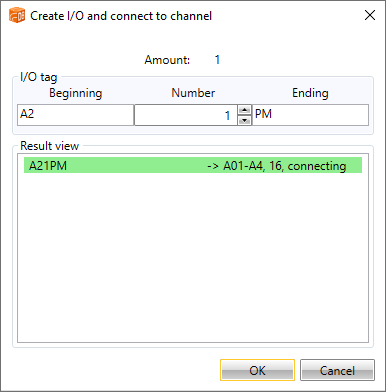Click into the Beginning field containing A2
386x392 pixels.
point(75,115)
